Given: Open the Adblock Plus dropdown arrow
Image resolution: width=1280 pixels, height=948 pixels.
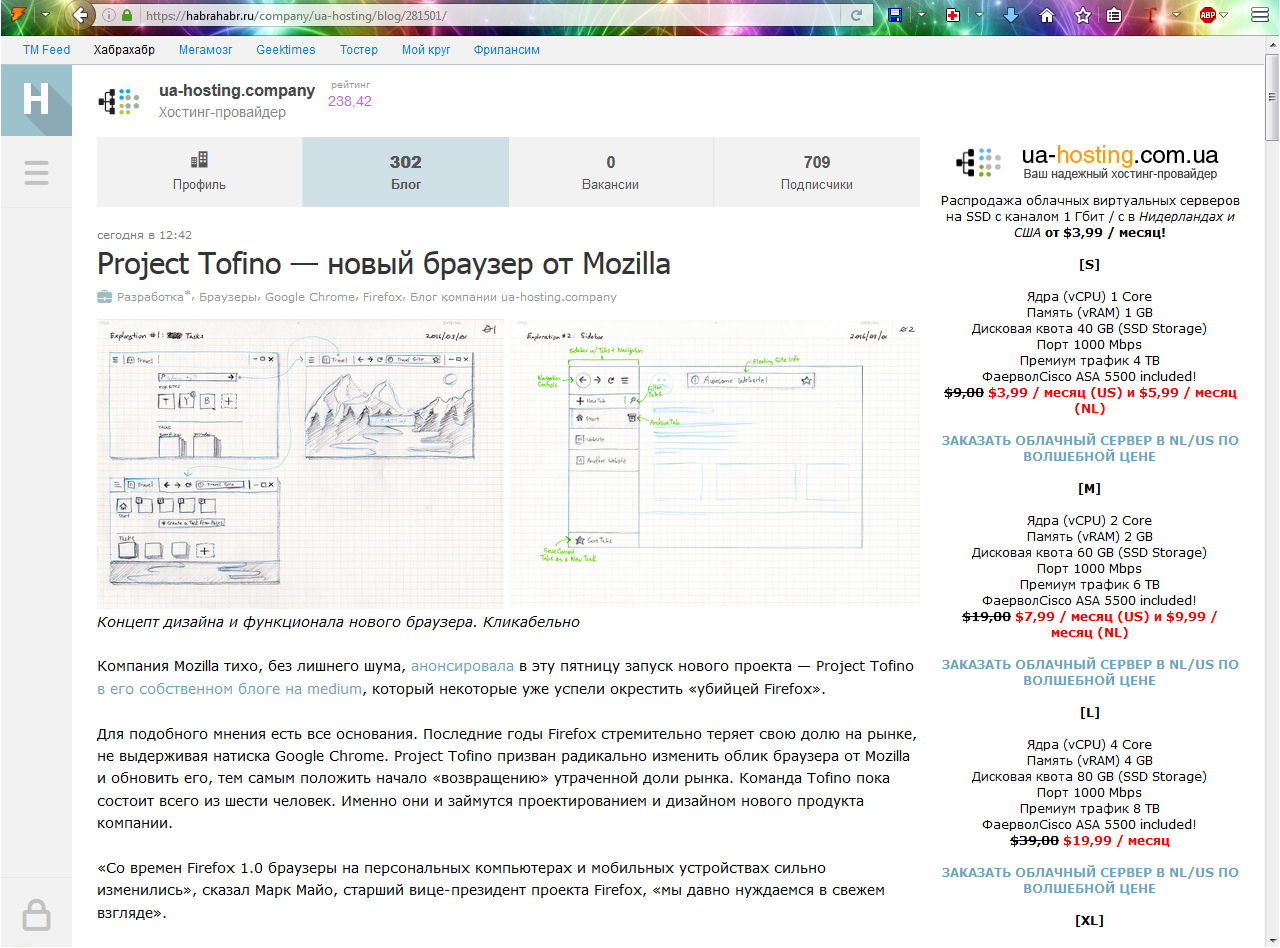Looking at the screenshot, I should tap(1224, 16).
